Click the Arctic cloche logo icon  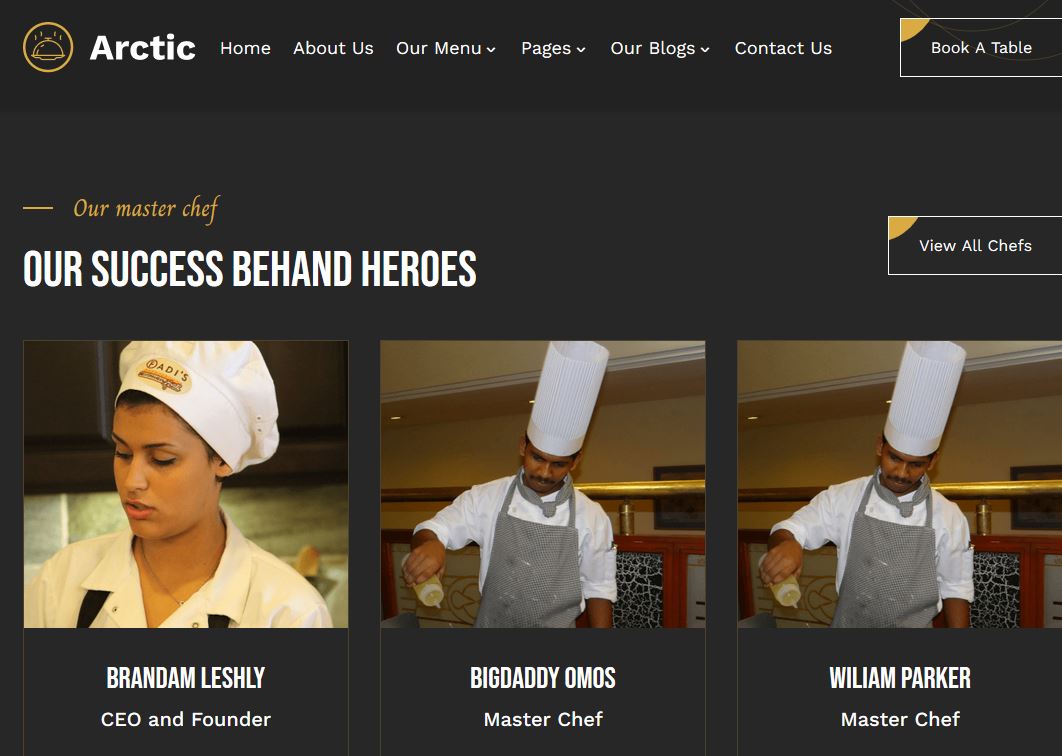[x=47, y=47]
